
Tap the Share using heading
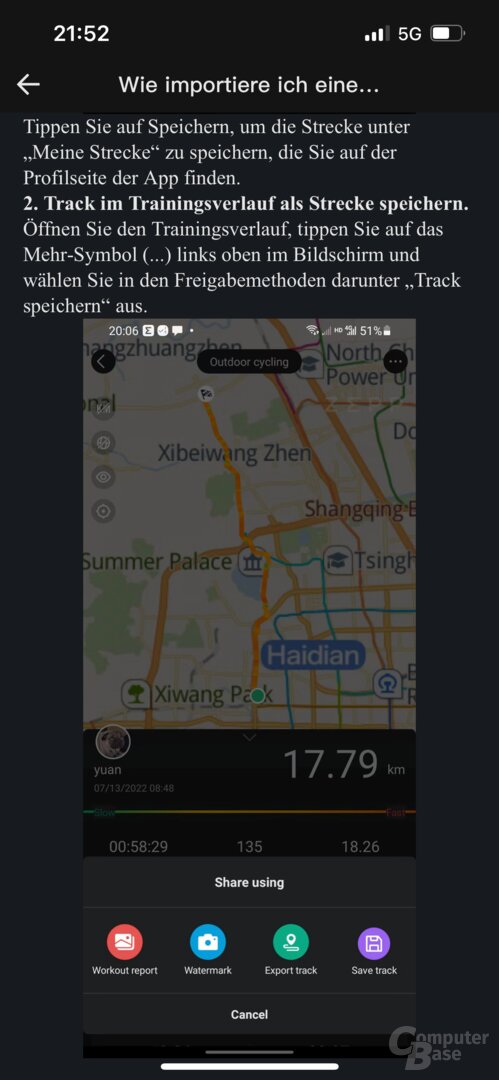250,882
